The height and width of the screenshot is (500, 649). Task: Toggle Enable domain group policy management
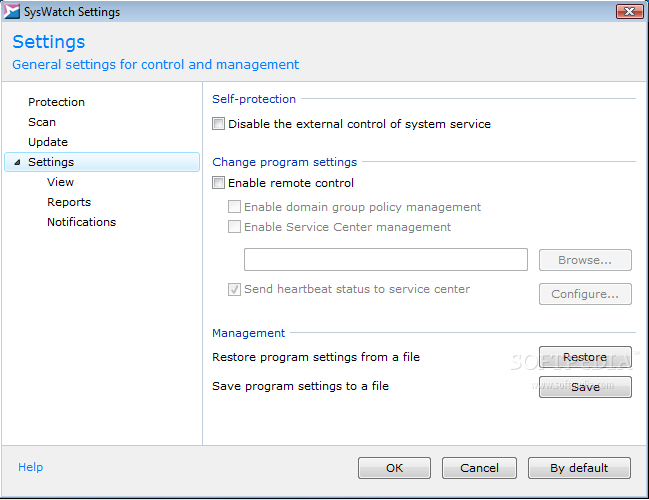pyautogui.click(x=234, y=207)
